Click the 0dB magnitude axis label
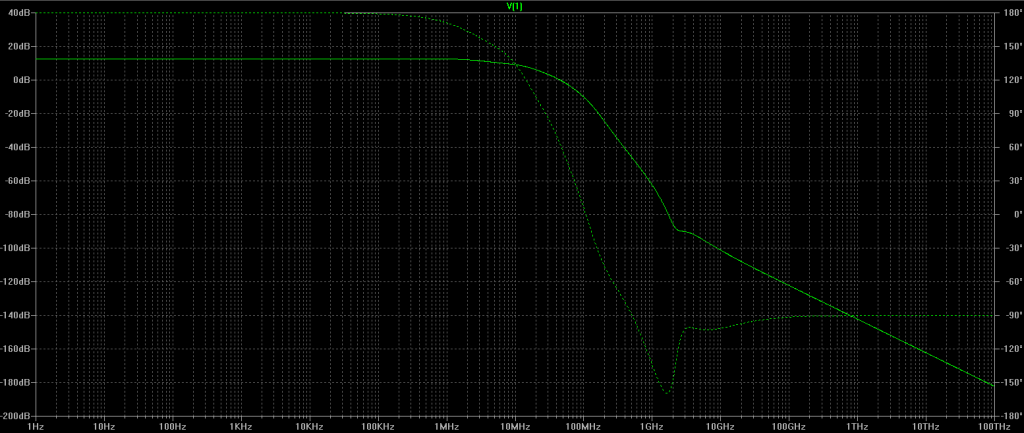Viewport: 1024px width, 433px height. coord(21,80)
